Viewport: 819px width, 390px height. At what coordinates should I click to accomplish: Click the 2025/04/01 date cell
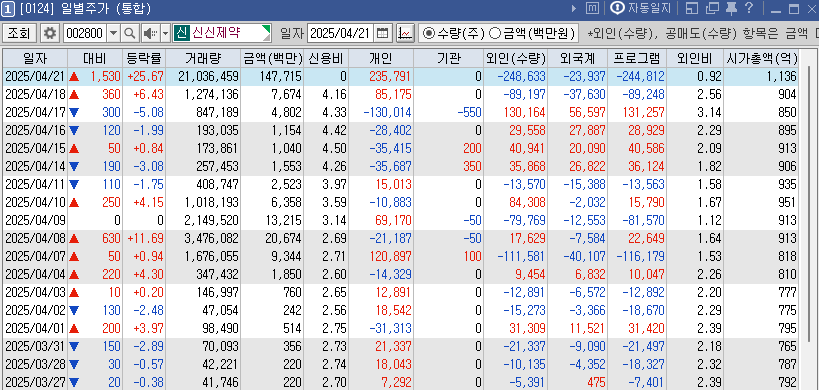click(34, 329)
